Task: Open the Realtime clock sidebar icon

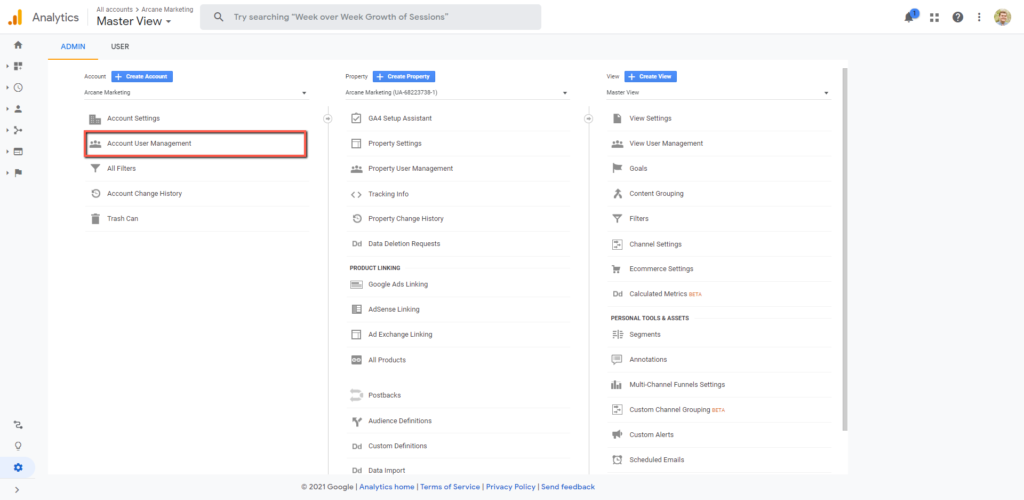Action: click(18, 87)
